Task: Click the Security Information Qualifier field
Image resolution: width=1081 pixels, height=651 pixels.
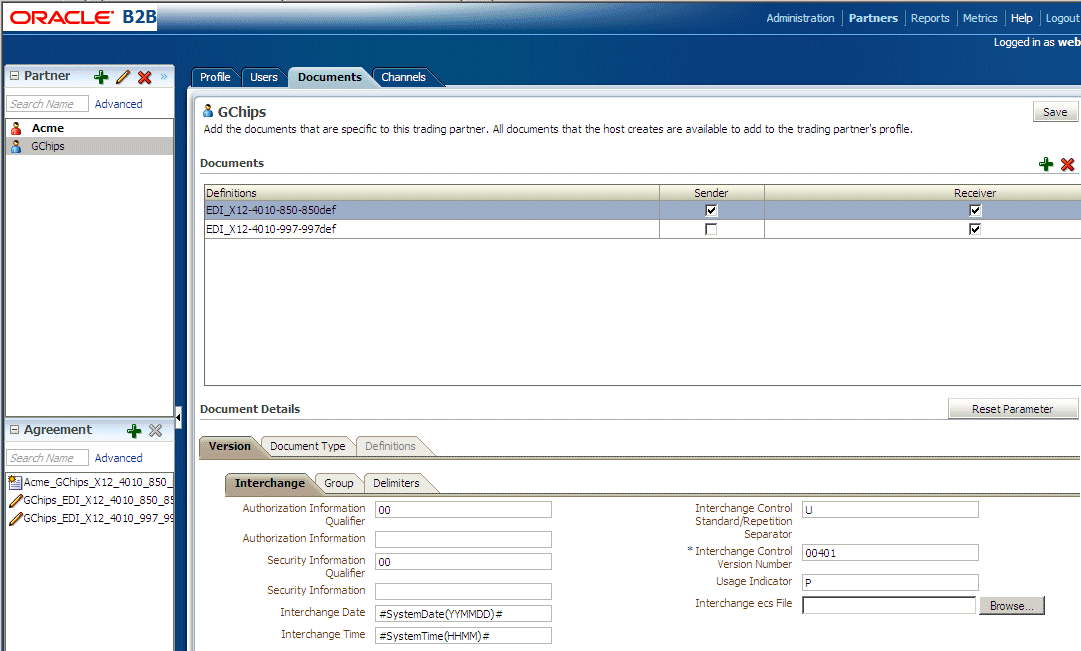Action: pos(463,561)
